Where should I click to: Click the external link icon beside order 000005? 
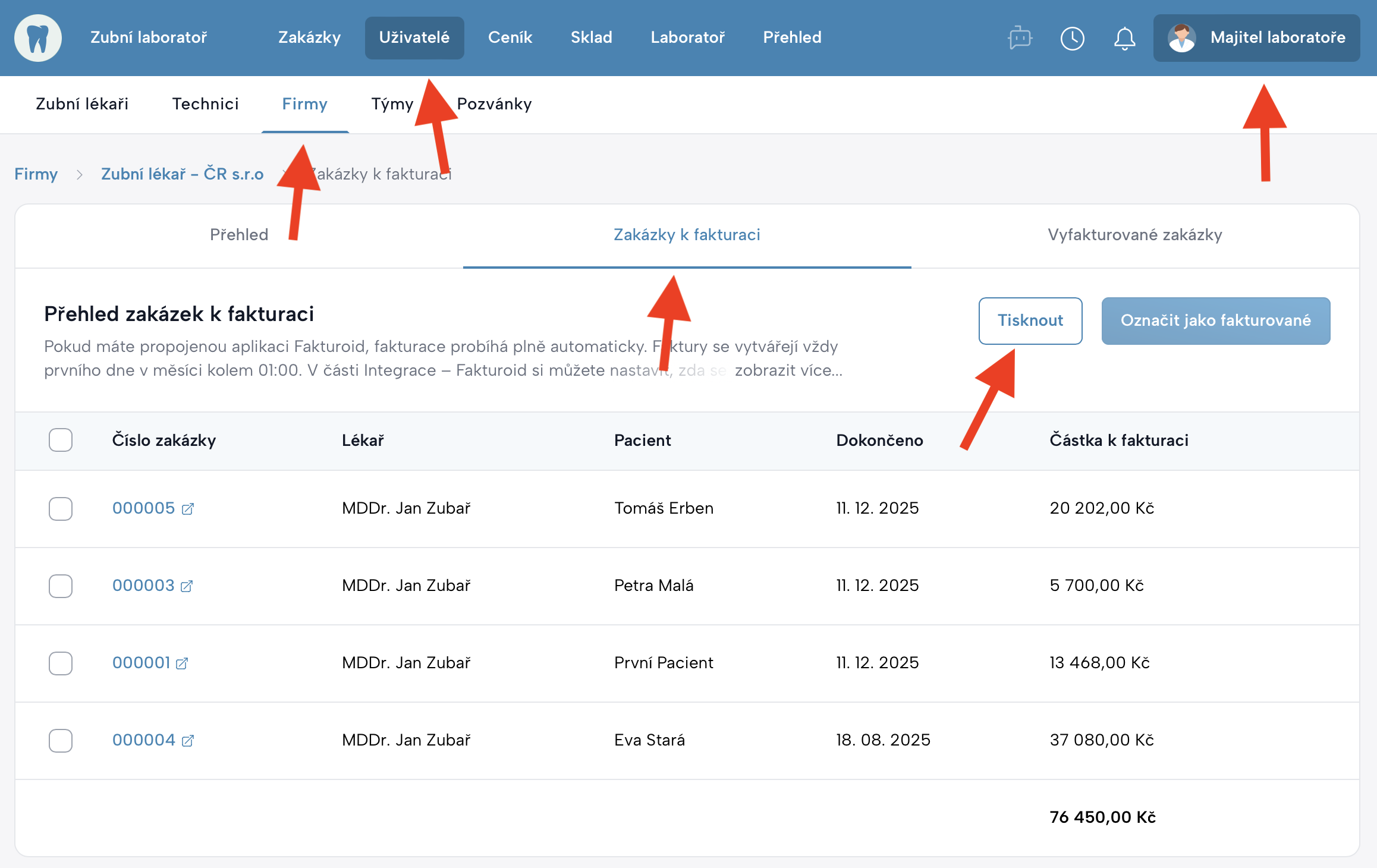[x=188, y=509]
